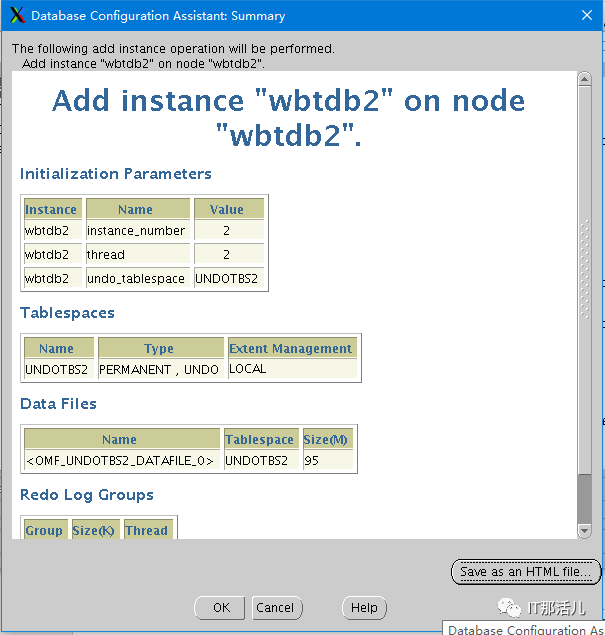Click the Size(K) column header
Screen dimensions: 605x635
(x=96, y=530)
